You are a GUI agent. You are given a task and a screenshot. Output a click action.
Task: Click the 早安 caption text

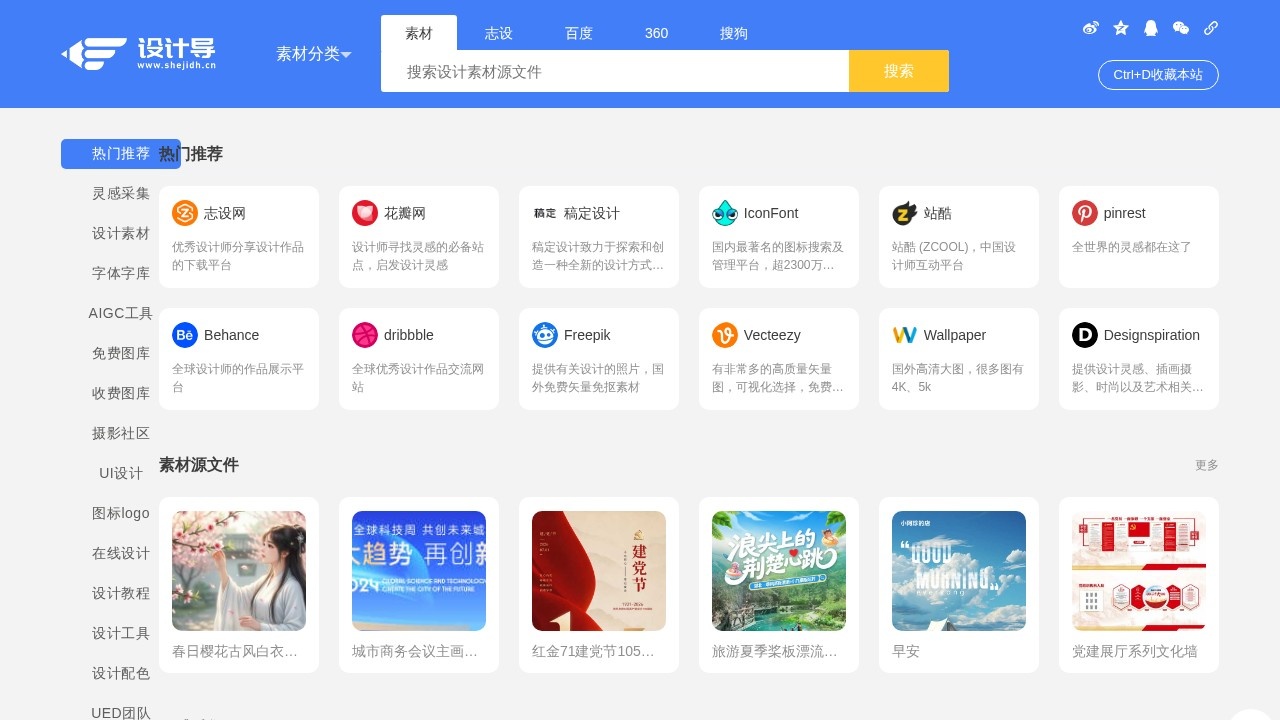tap(906, 651)
